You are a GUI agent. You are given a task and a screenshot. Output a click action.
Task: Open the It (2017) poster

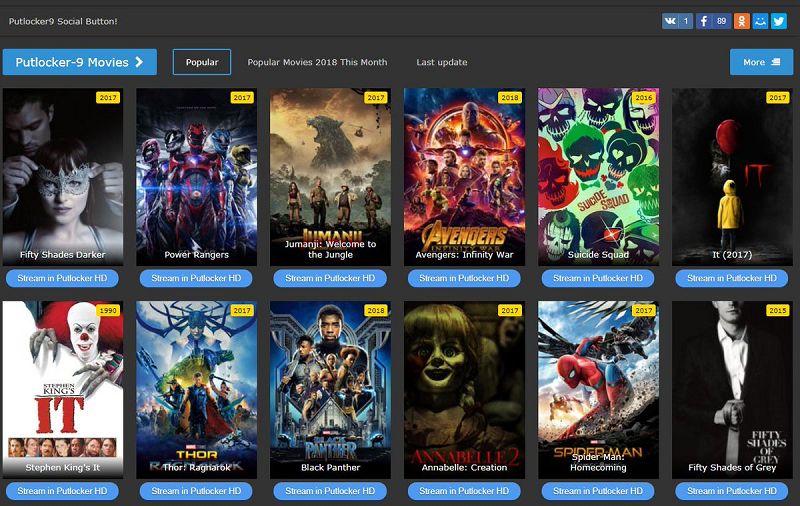[x=732, y=176]
